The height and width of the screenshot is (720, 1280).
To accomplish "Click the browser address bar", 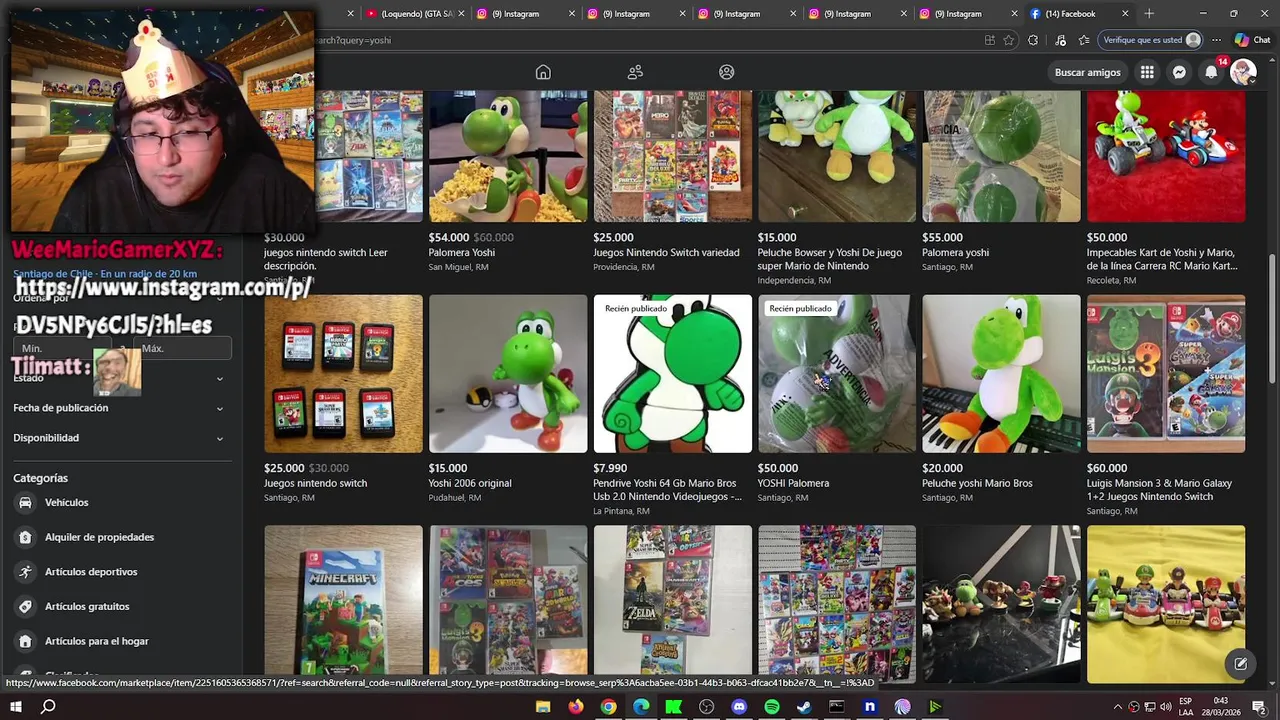I will pyautogui.click(x=640, y=40).
